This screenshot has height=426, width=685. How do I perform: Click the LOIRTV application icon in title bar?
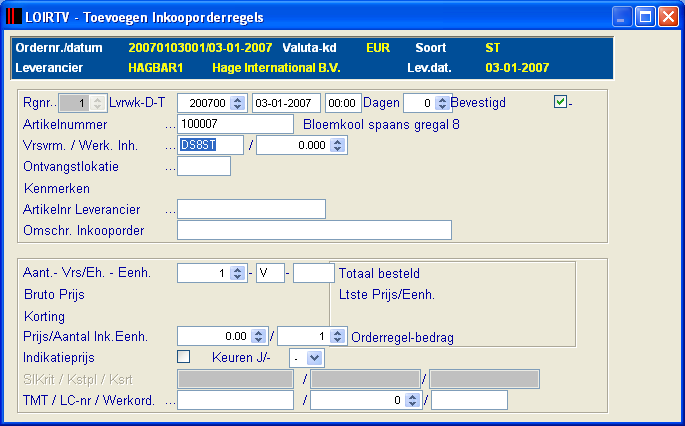[14, 17]
